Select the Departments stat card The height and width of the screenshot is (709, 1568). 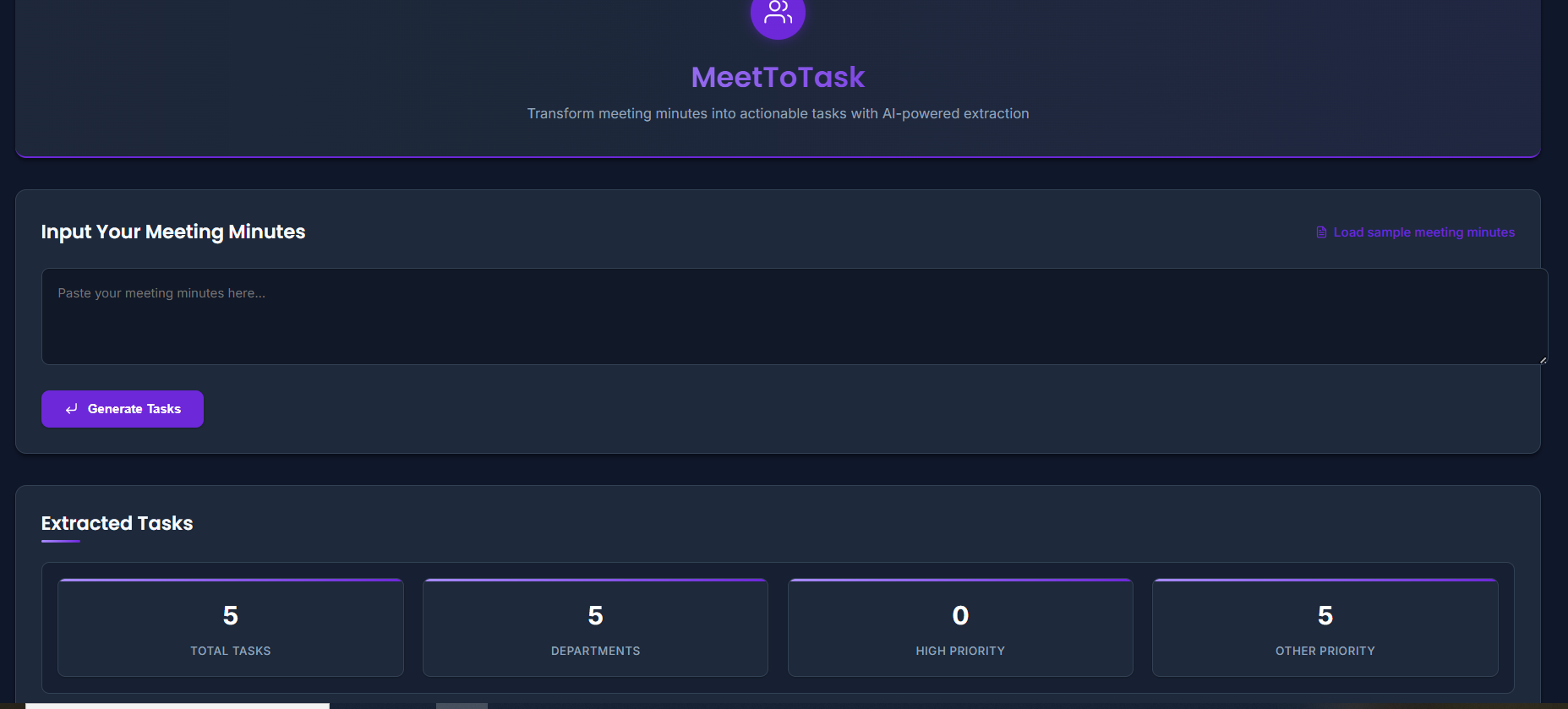pyautogui.click(x=595, y=627)
